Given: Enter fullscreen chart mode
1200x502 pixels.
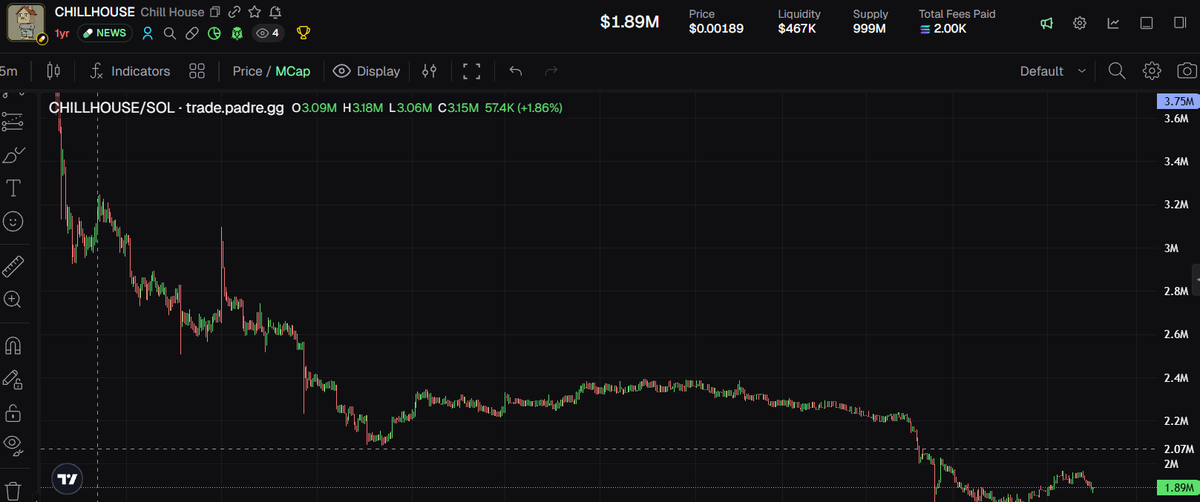Looking at the screenshot, I should 472,71.
